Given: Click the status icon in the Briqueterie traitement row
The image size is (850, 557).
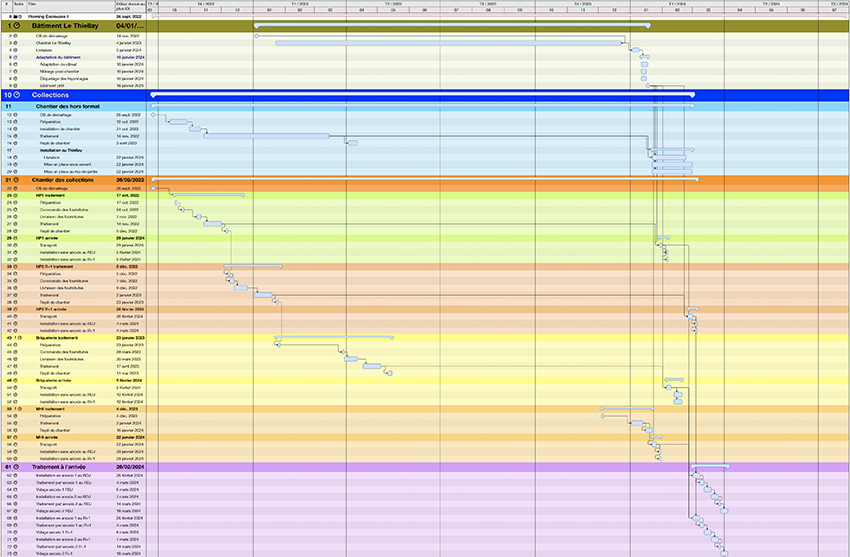Looking at the screenshot, I should 20,338.
